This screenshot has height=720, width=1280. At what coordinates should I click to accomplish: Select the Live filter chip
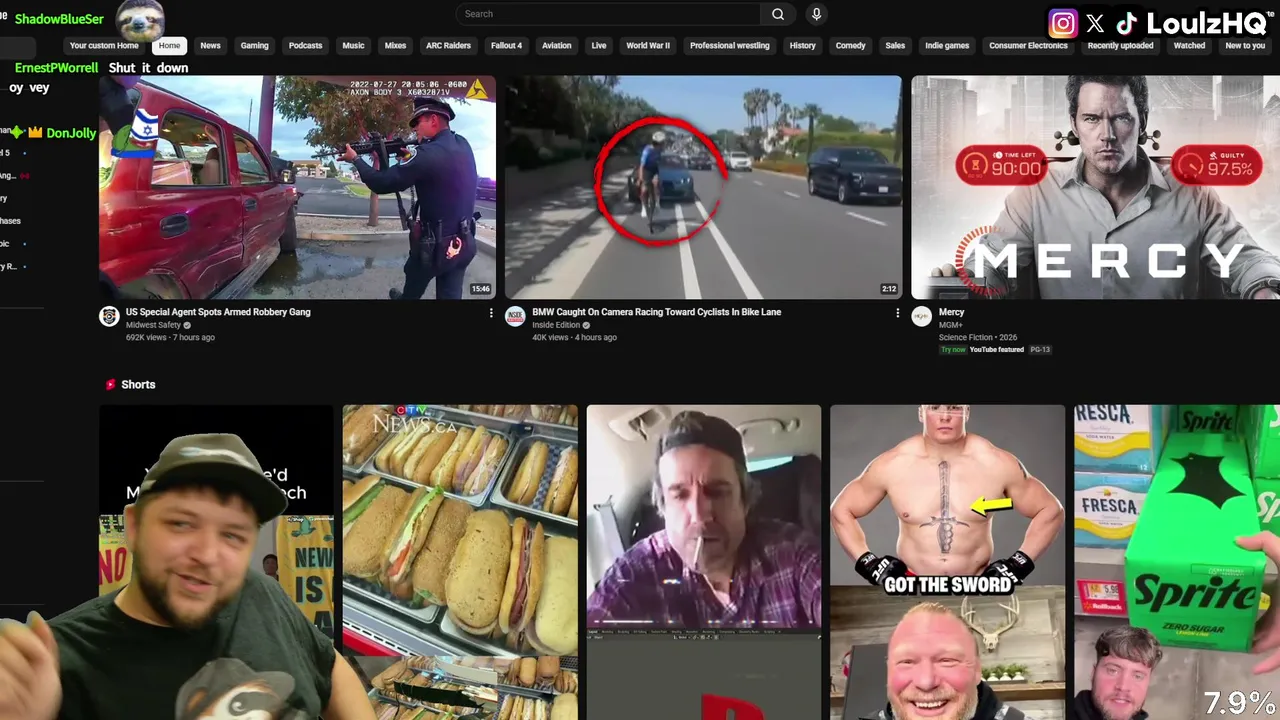[598, 46]
